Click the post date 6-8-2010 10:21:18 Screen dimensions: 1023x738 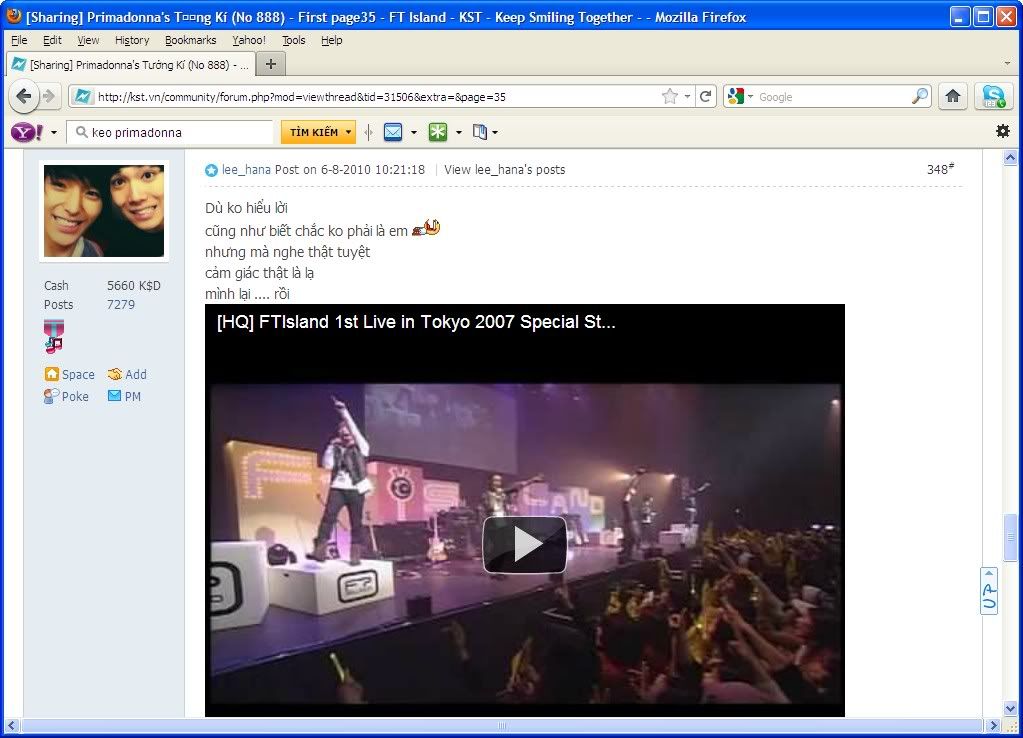coord(373,170)
